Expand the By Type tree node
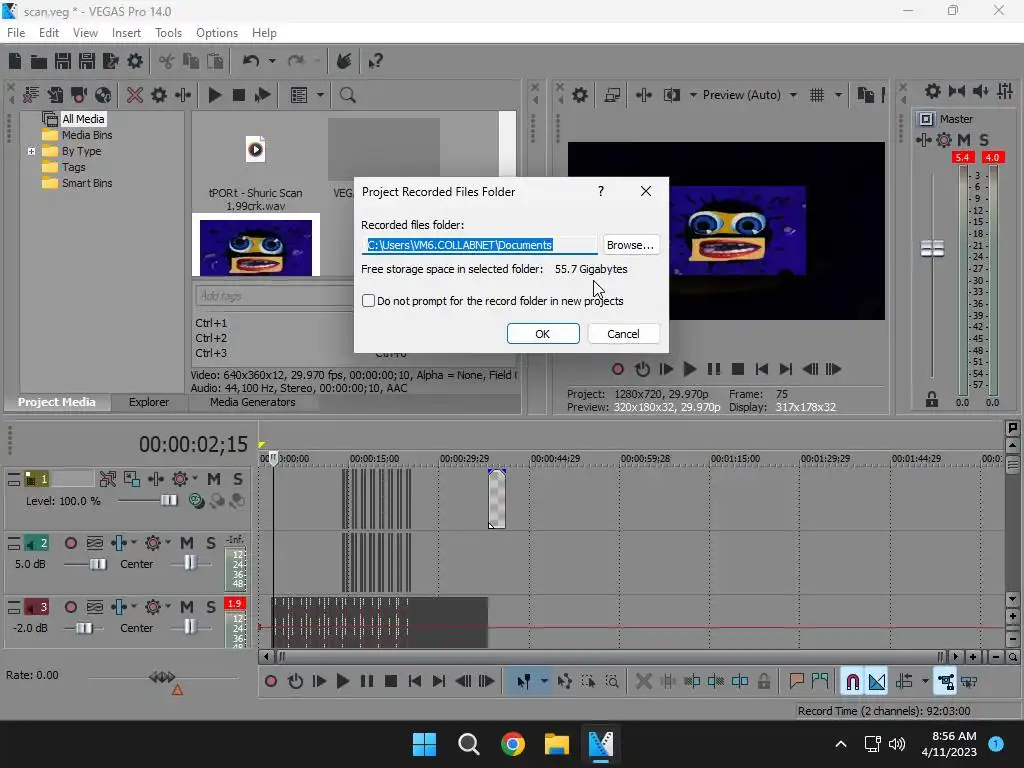The height and width of the screenshot is (768, 1024). pyautogui.click(x=31, y=152)
